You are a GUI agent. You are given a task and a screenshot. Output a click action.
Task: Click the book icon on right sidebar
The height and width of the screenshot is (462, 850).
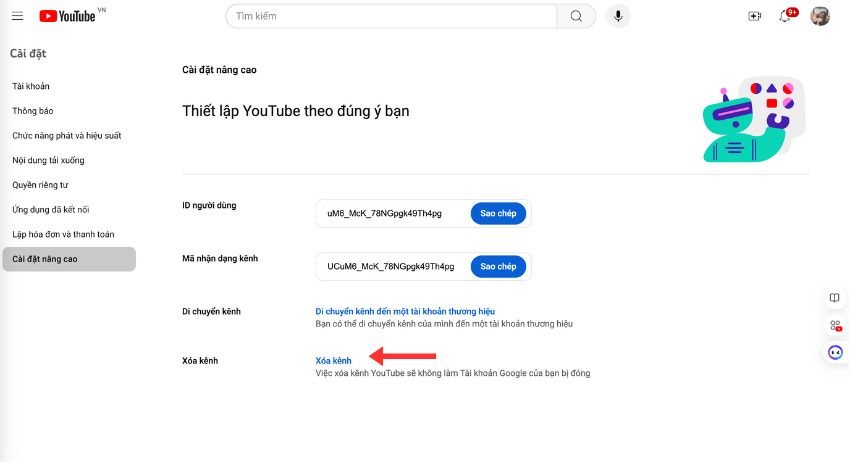point(835,298)
